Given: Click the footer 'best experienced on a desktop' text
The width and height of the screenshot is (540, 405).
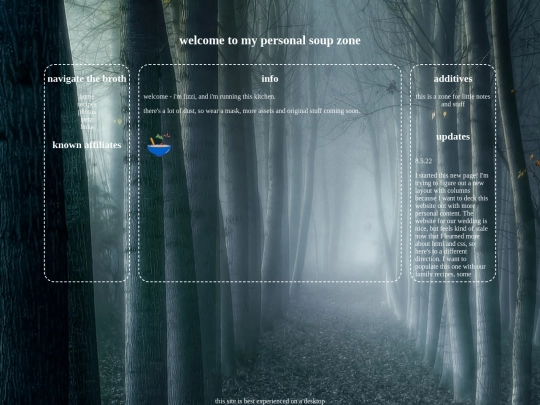Looking at the screenshot, I should [270, 401].
